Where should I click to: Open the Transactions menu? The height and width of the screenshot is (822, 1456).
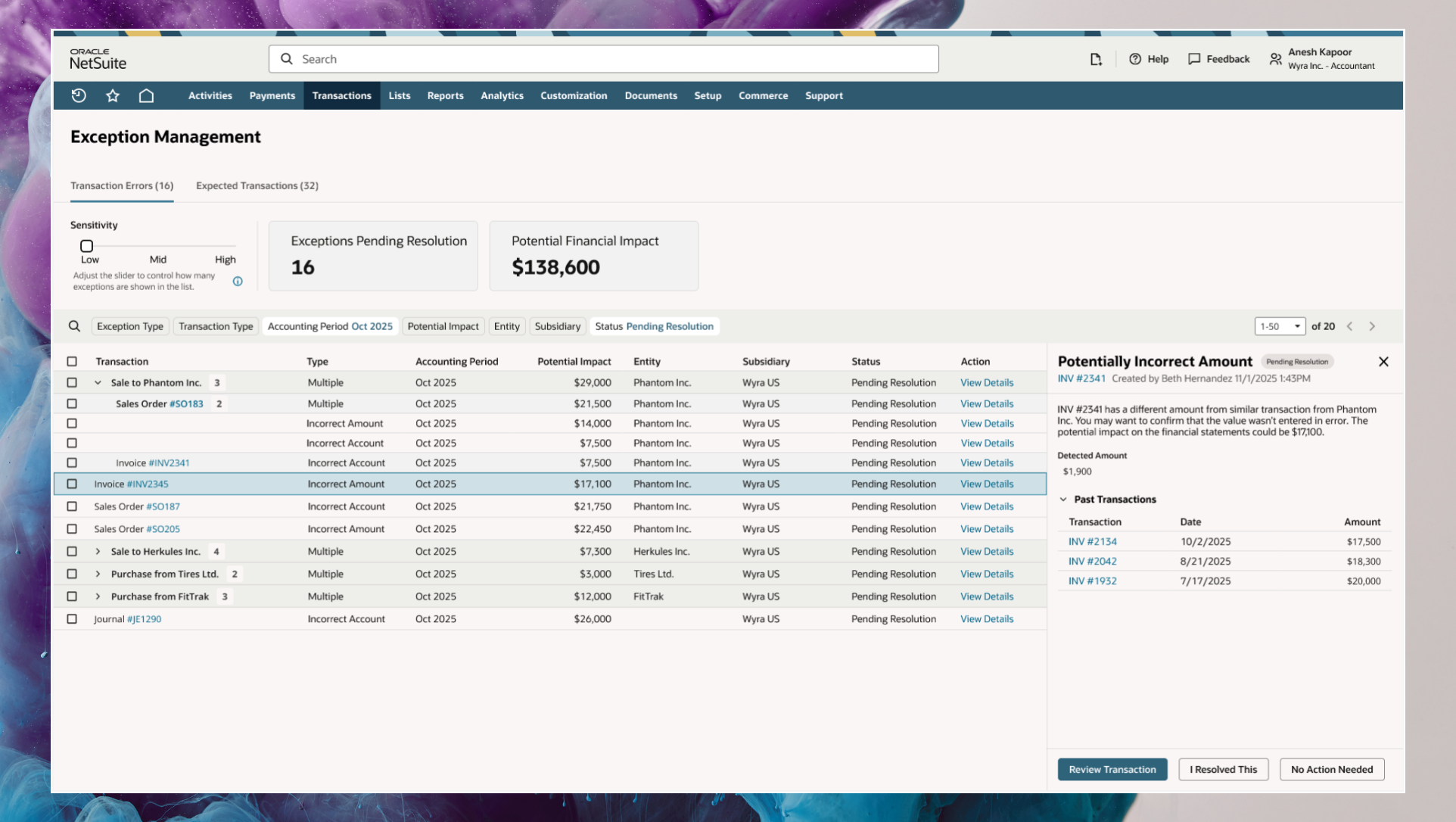(342, 95)
